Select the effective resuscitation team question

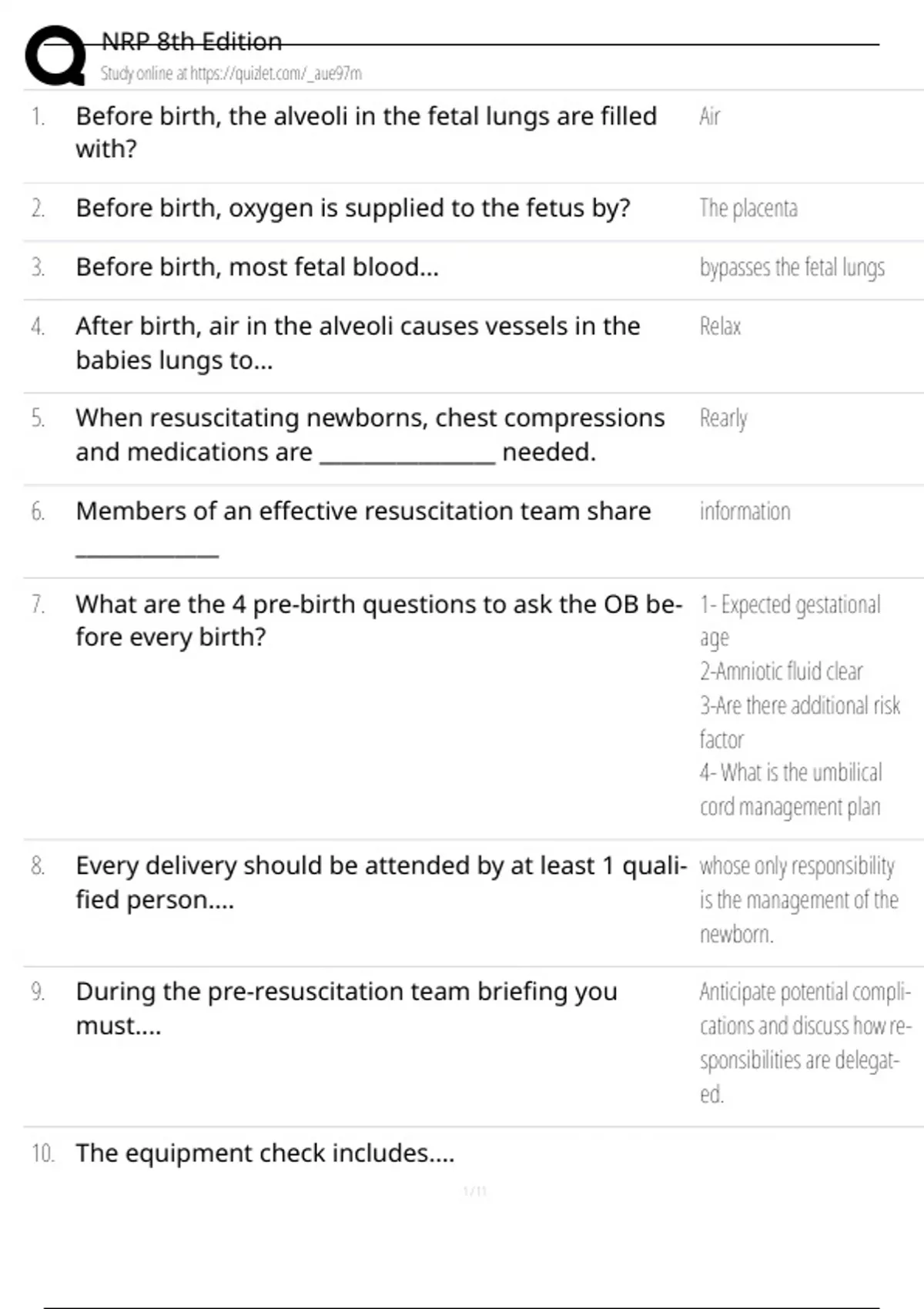tap(363, 511)
